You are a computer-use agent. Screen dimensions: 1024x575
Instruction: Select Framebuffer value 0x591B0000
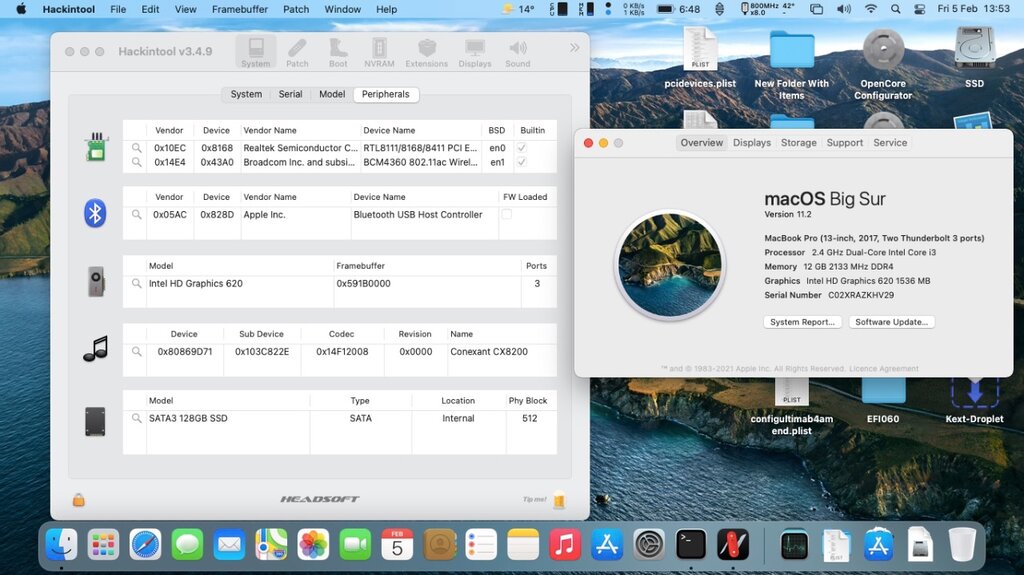pyautogui.click(x=363, y=284)
